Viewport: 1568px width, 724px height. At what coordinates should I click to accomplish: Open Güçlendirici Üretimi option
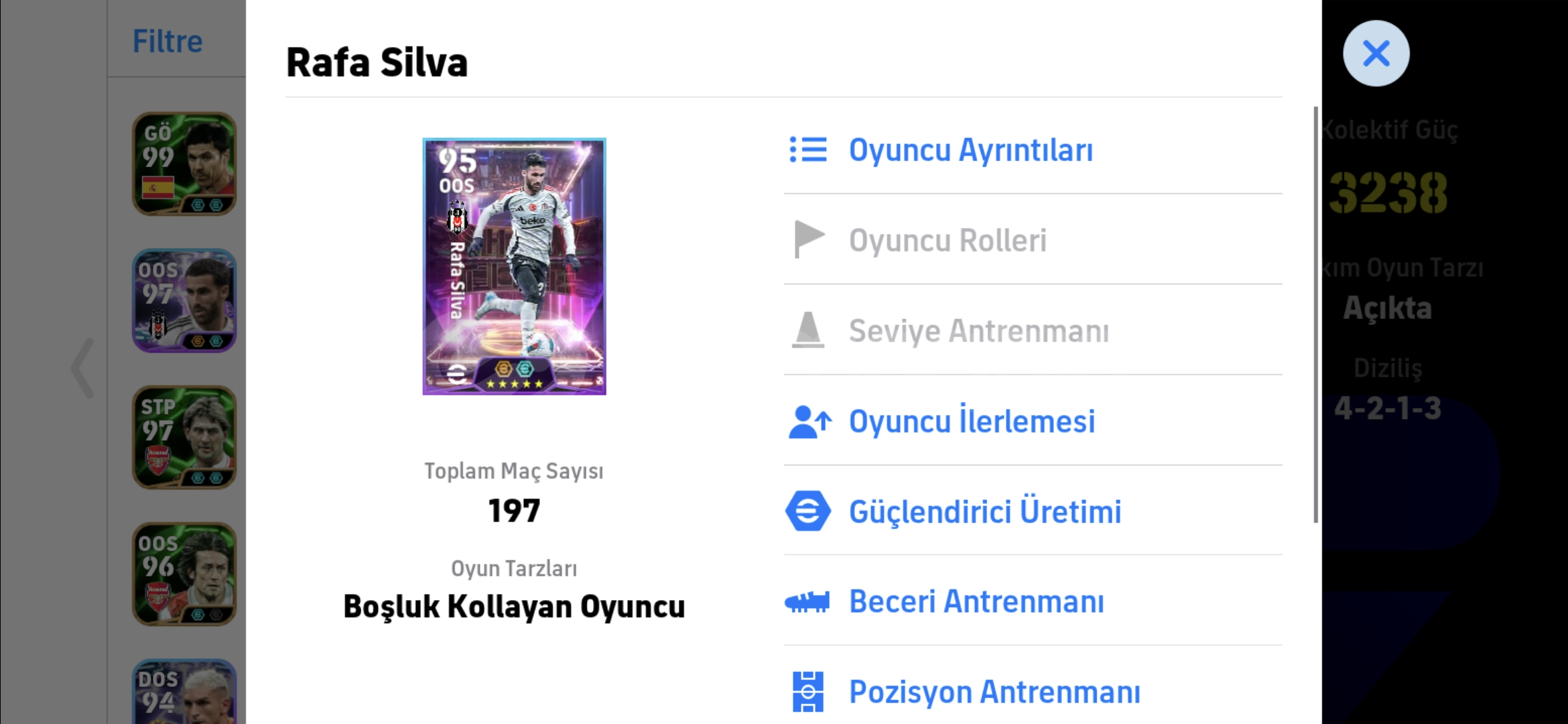985,511
